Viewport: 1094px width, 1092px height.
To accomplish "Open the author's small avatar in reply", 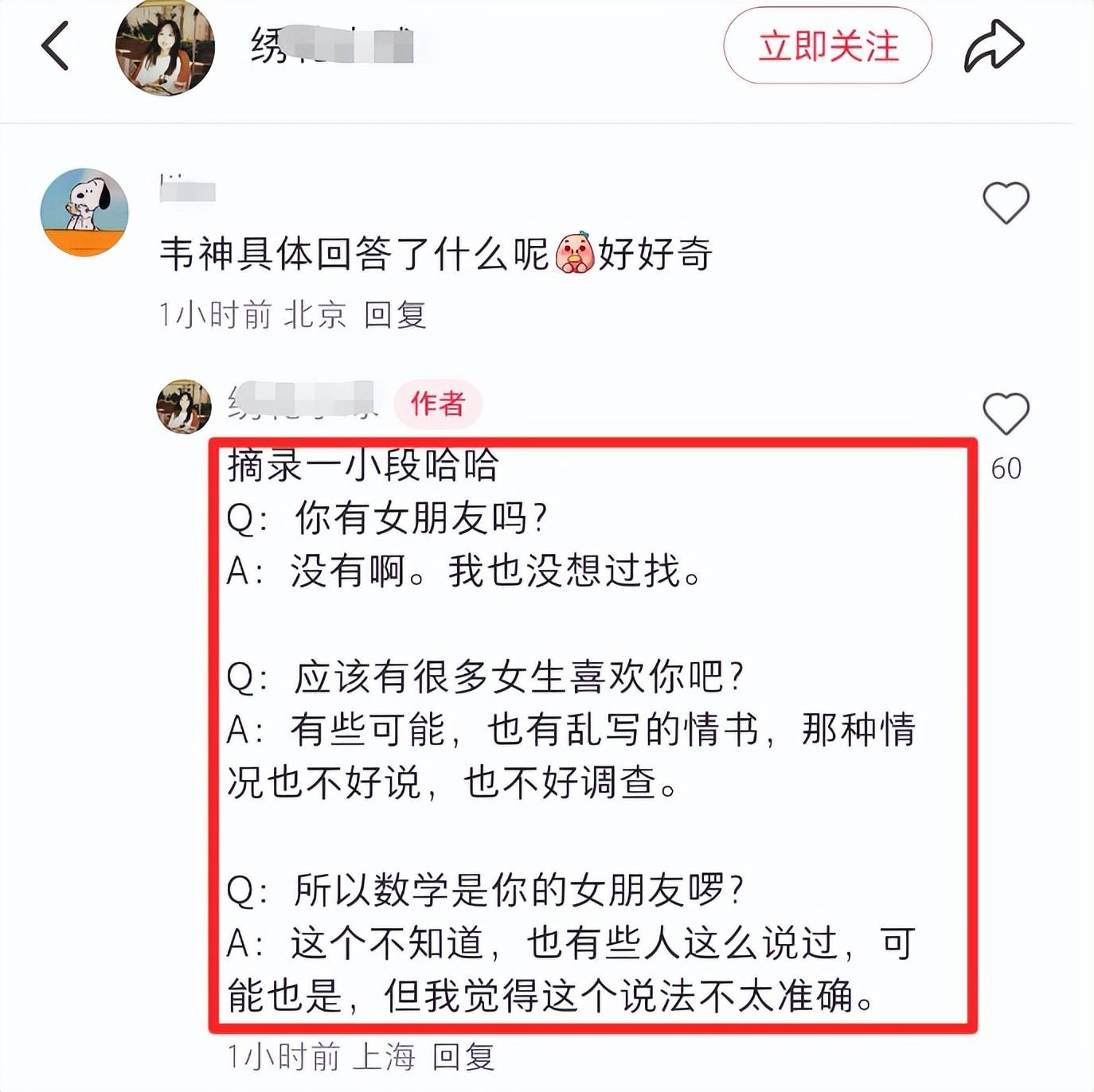I will tap(184, 406).
